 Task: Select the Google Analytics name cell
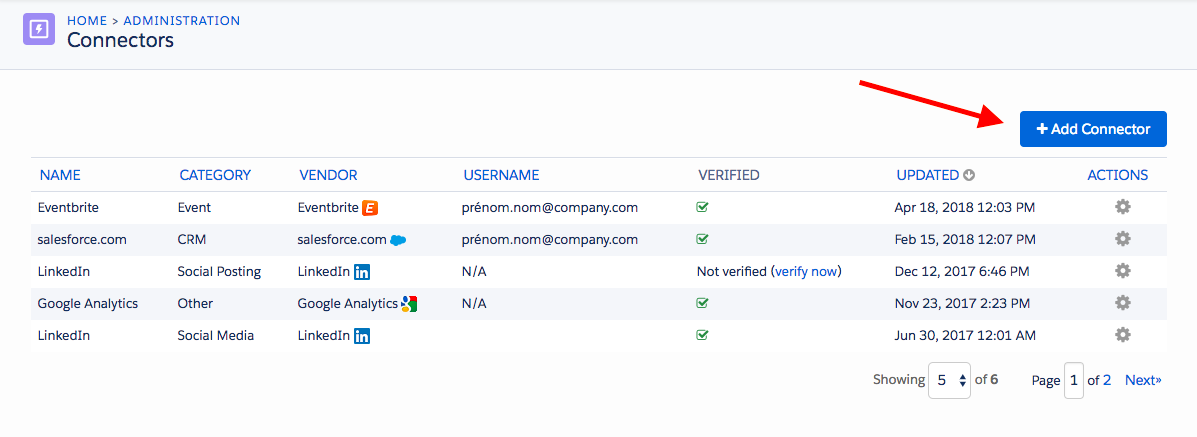88,303
